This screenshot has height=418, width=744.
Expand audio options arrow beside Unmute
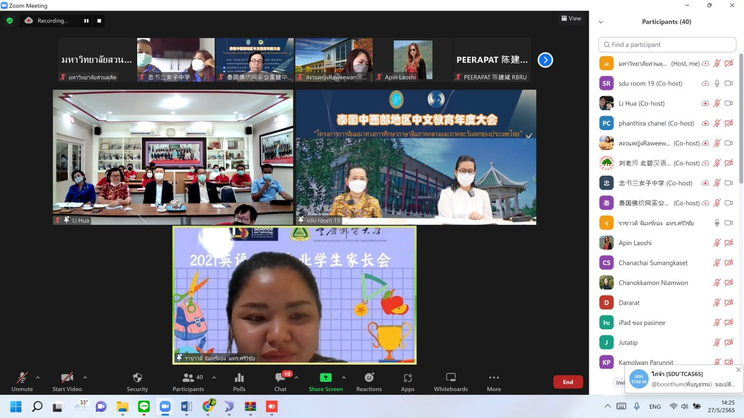38,377
